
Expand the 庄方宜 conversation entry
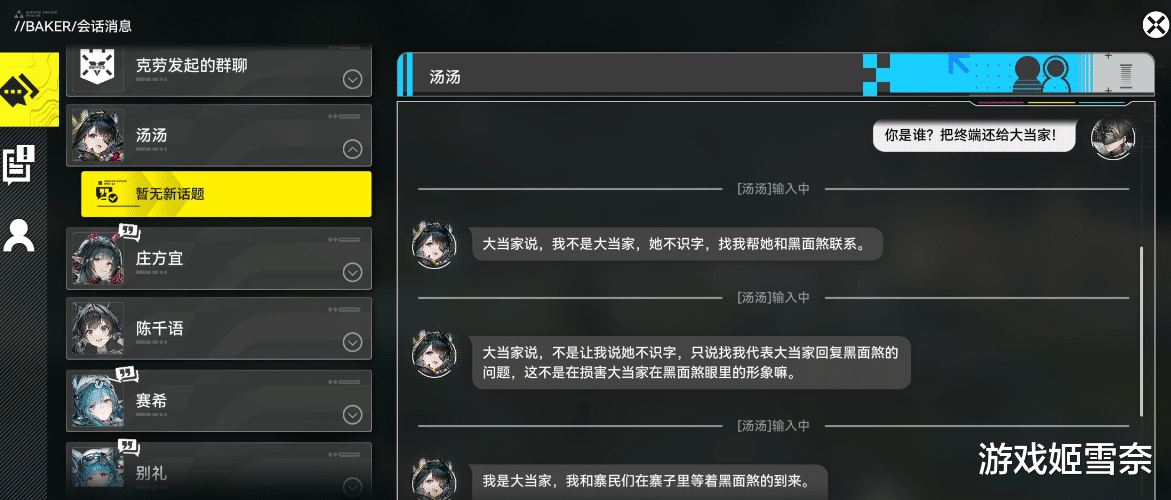pos(352,272)
